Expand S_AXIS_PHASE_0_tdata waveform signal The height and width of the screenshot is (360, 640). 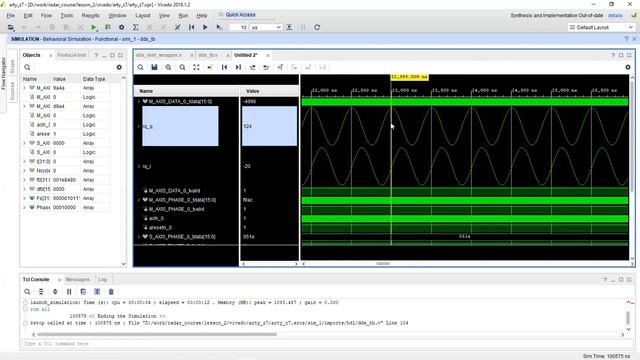tap(139, 237)
